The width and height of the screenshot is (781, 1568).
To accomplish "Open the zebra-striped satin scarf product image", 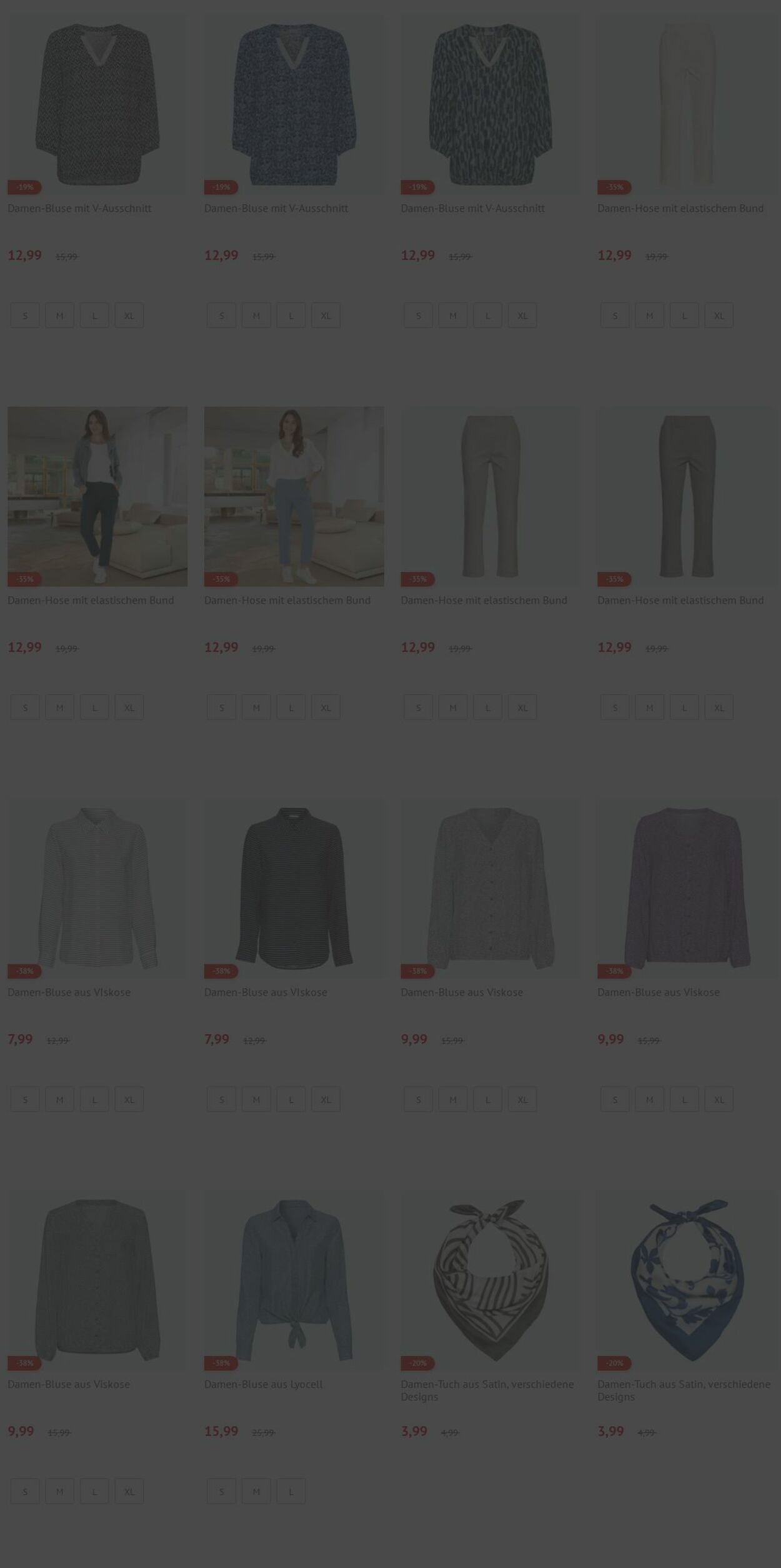I will 490,1281.
